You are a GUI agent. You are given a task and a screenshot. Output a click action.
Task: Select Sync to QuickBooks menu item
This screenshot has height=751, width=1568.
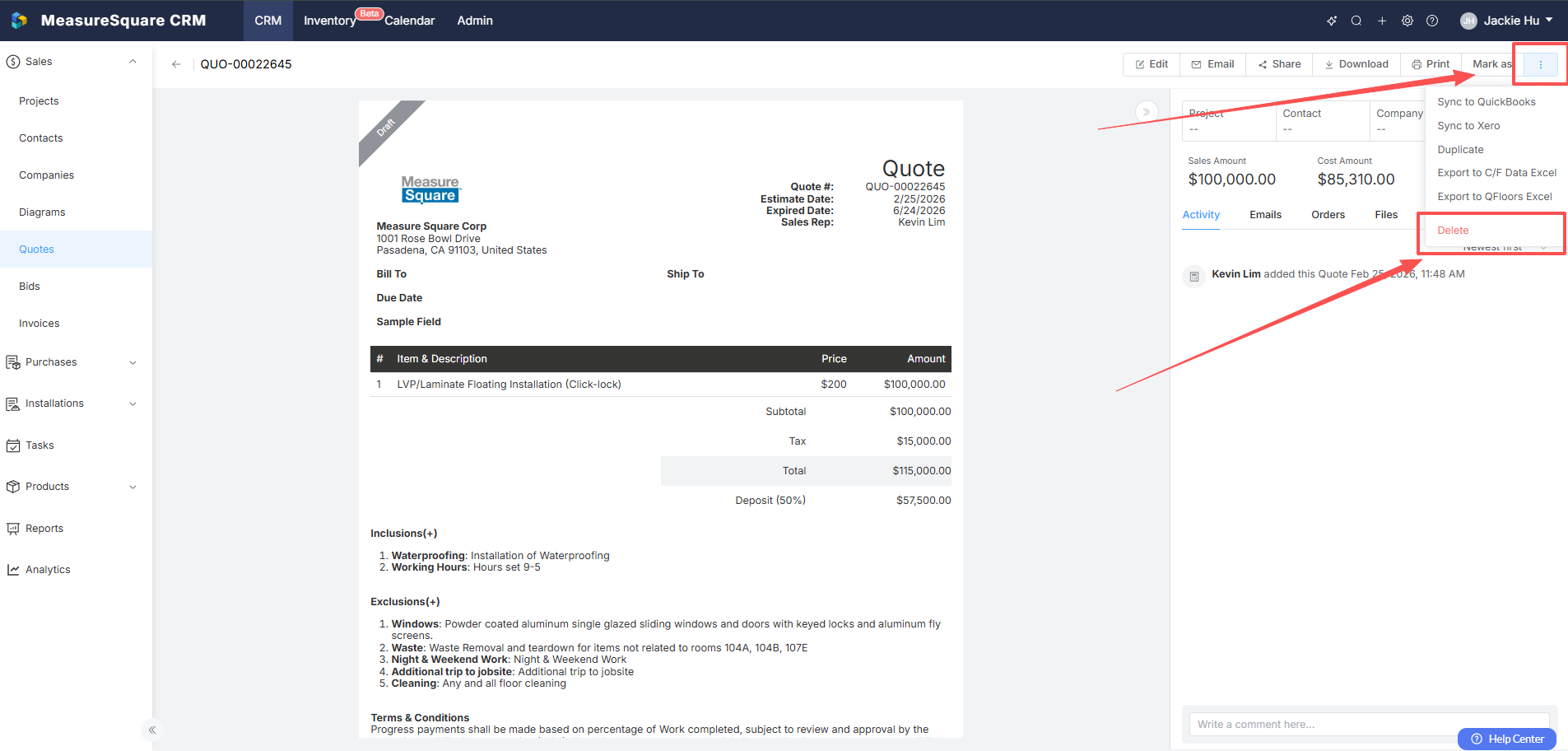coord(1487,102)
